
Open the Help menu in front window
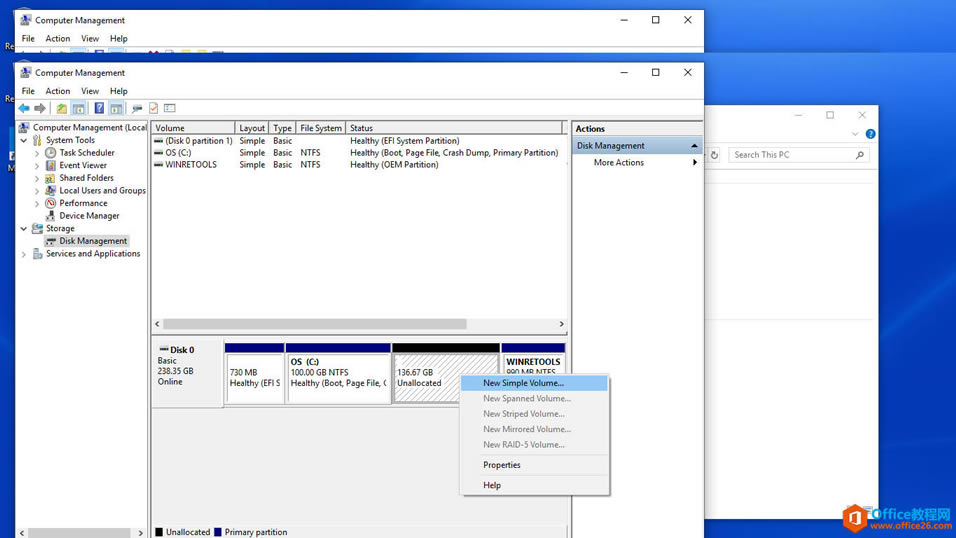(x=118, y=91)
